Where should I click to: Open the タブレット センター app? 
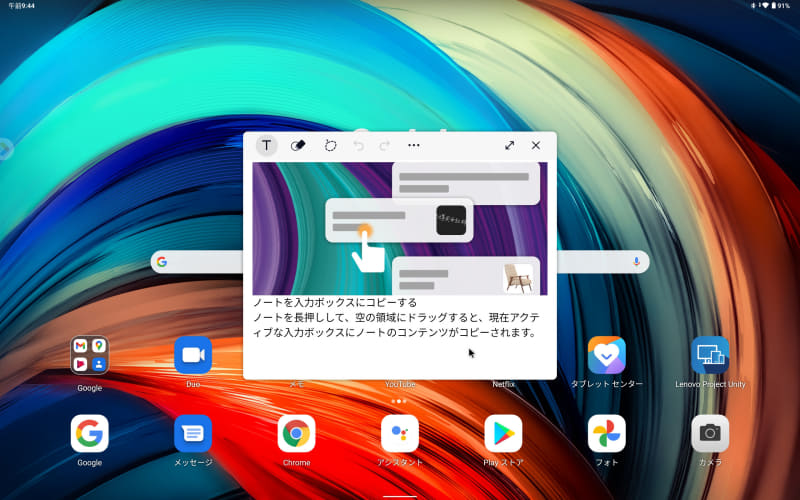coord(607,355)
